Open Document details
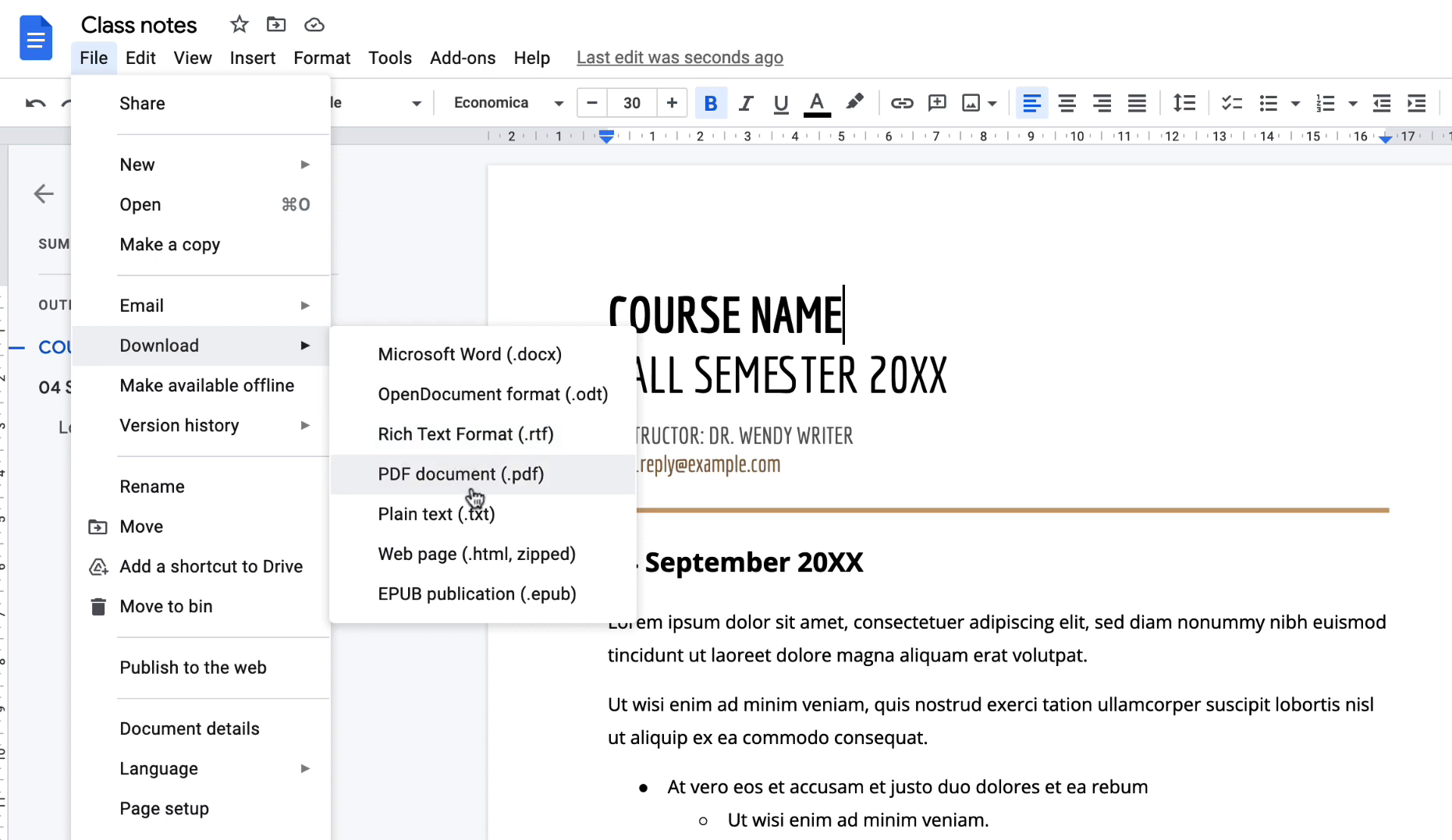The image size is (1452, 840). (201, 728)
